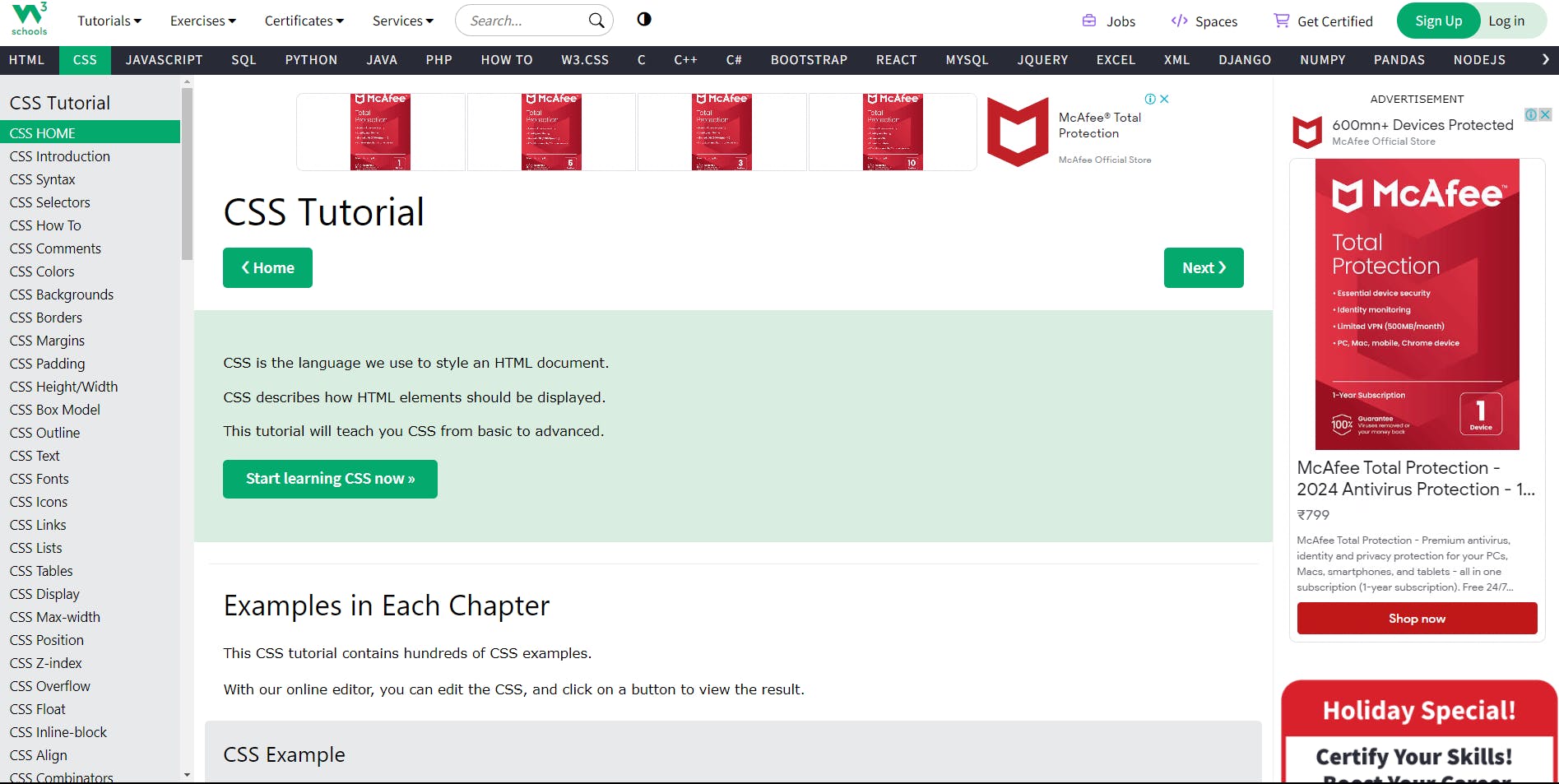Open Get Certified cart link
1559x784 pixels.
[1323, 21]
